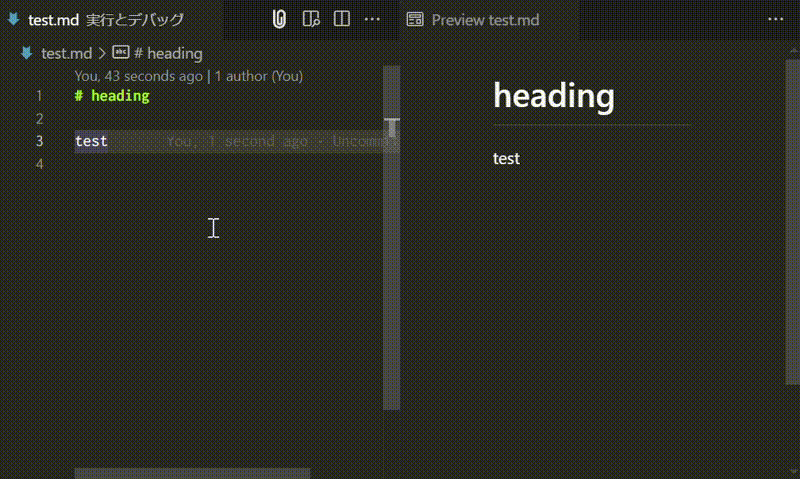Click the 'test' paragraph in preview
Screen dimensions: 800x479
[x=506, y=159]
